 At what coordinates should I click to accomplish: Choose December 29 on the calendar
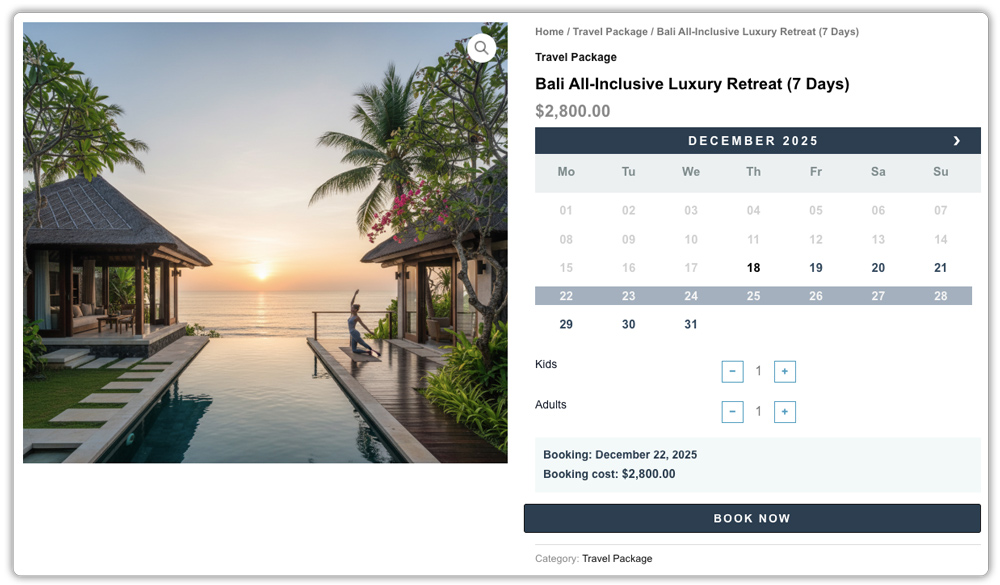[x=566, y=324]
